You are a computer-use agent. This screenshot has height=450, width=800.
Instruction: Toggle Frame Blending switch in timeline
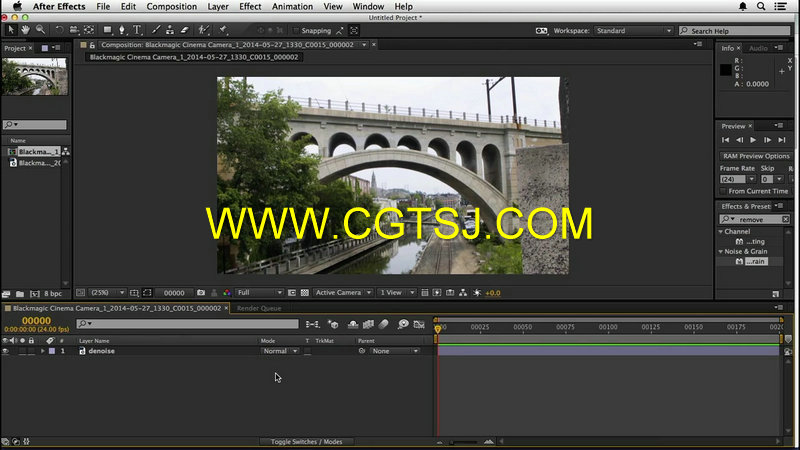click(x=368, y=324)
